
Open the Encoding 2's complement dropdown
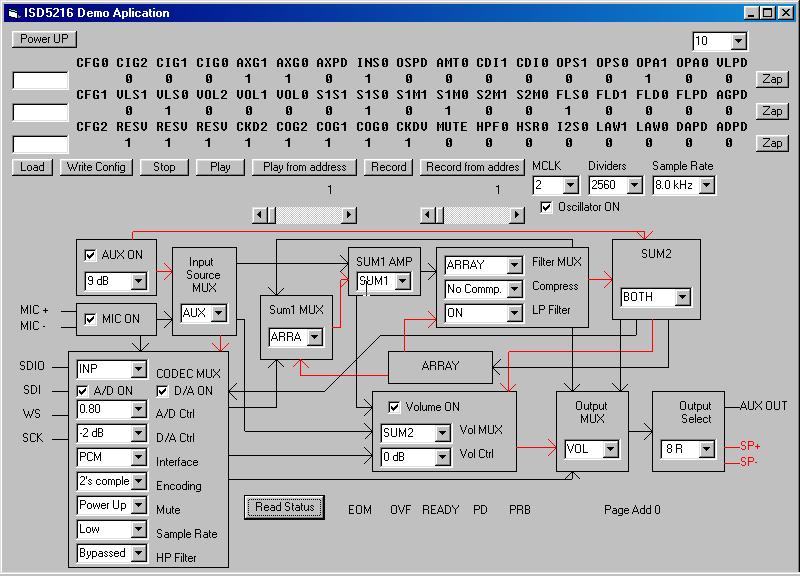pyautogui.click(x=138, y=481)
